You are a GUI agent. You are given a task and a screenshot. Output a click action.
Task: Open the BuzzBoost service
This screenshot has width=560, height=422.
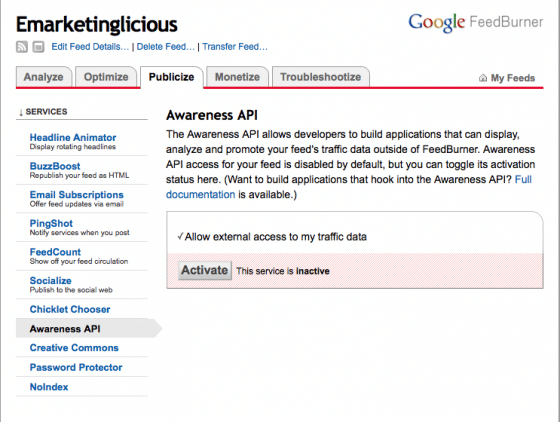click(55, 166)
